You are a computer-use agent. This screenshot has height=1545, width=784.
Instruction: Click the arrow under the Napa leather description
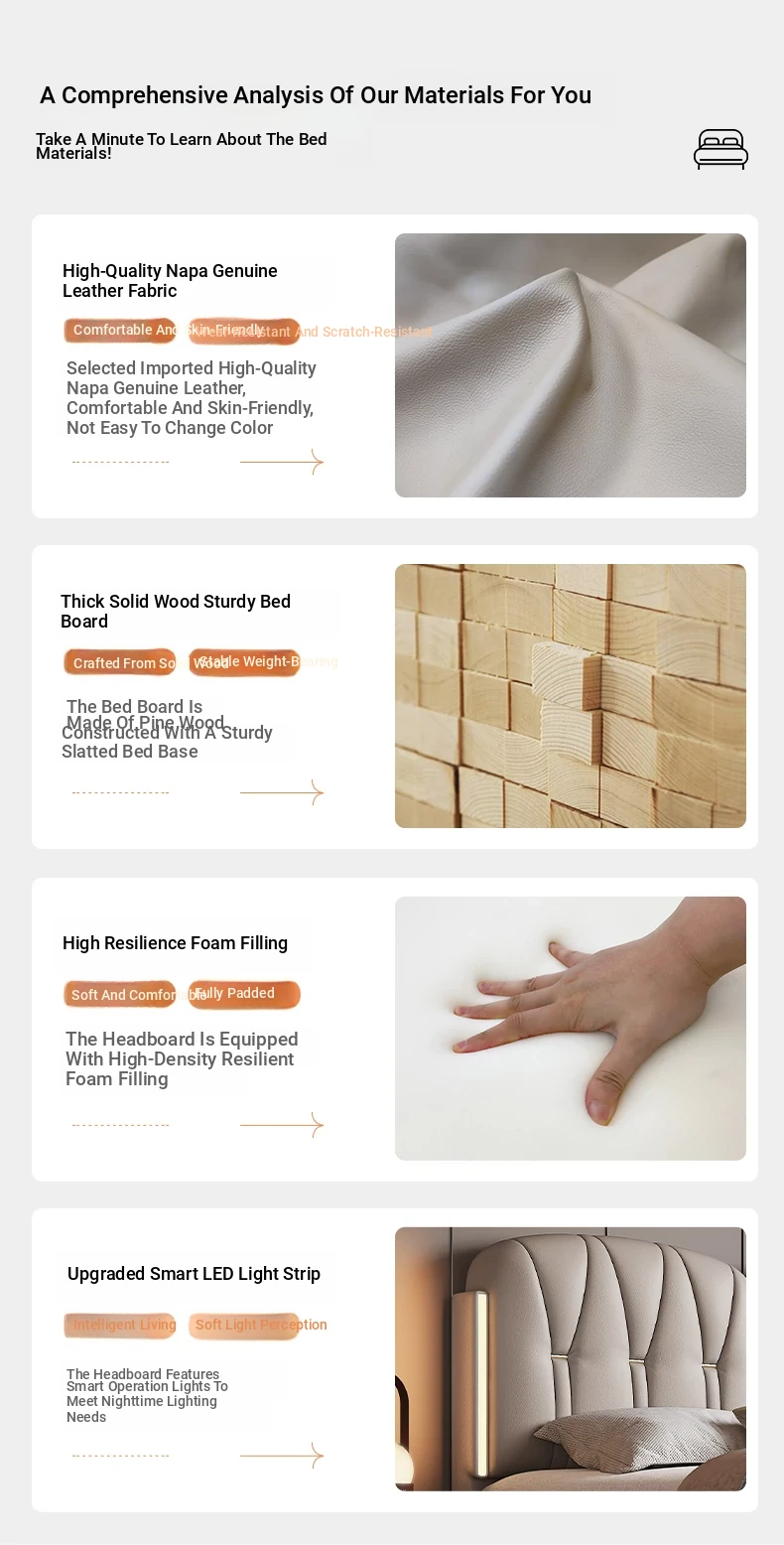[x=282, y=462]
